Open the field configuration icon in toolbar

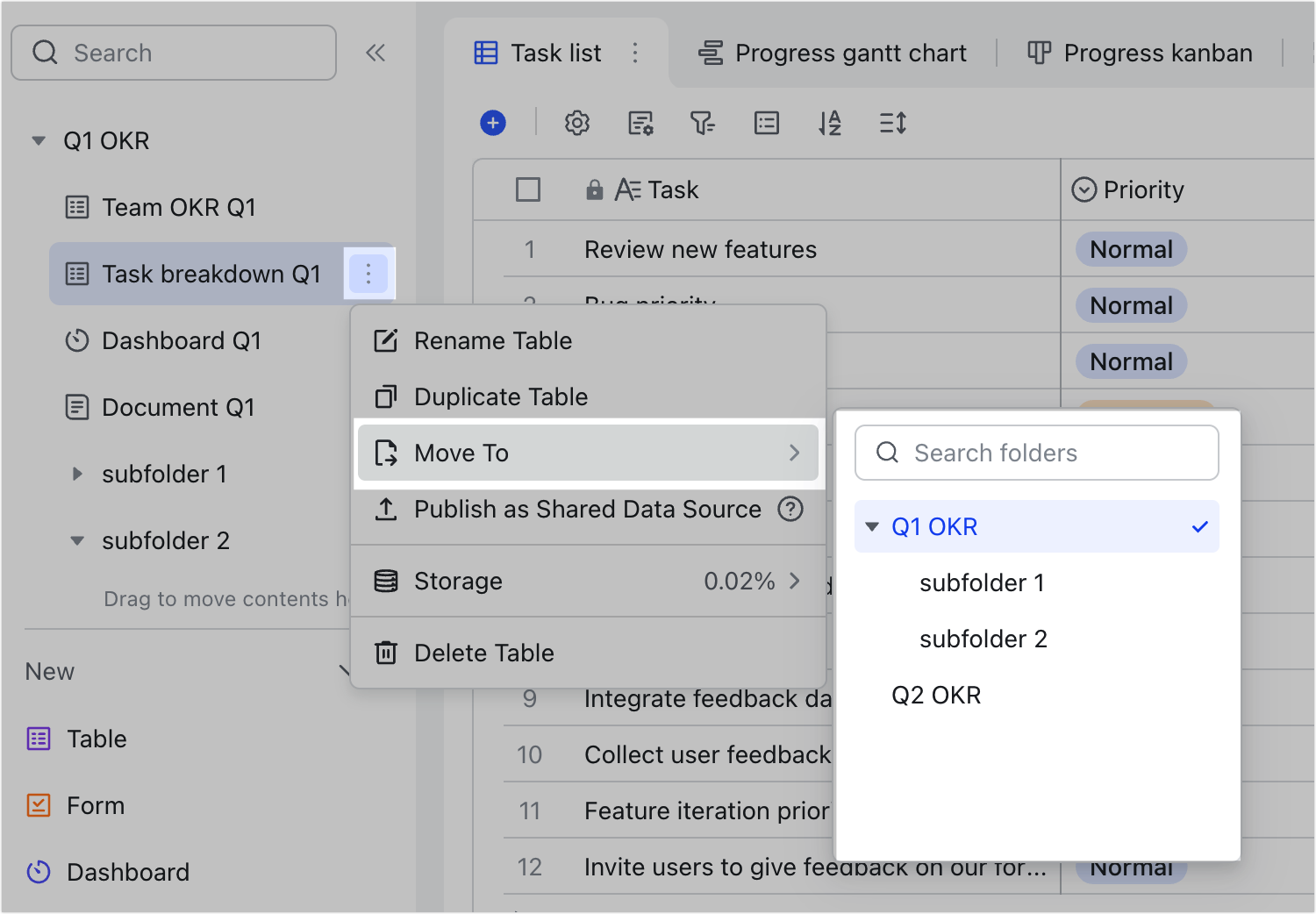click(640, 123)
